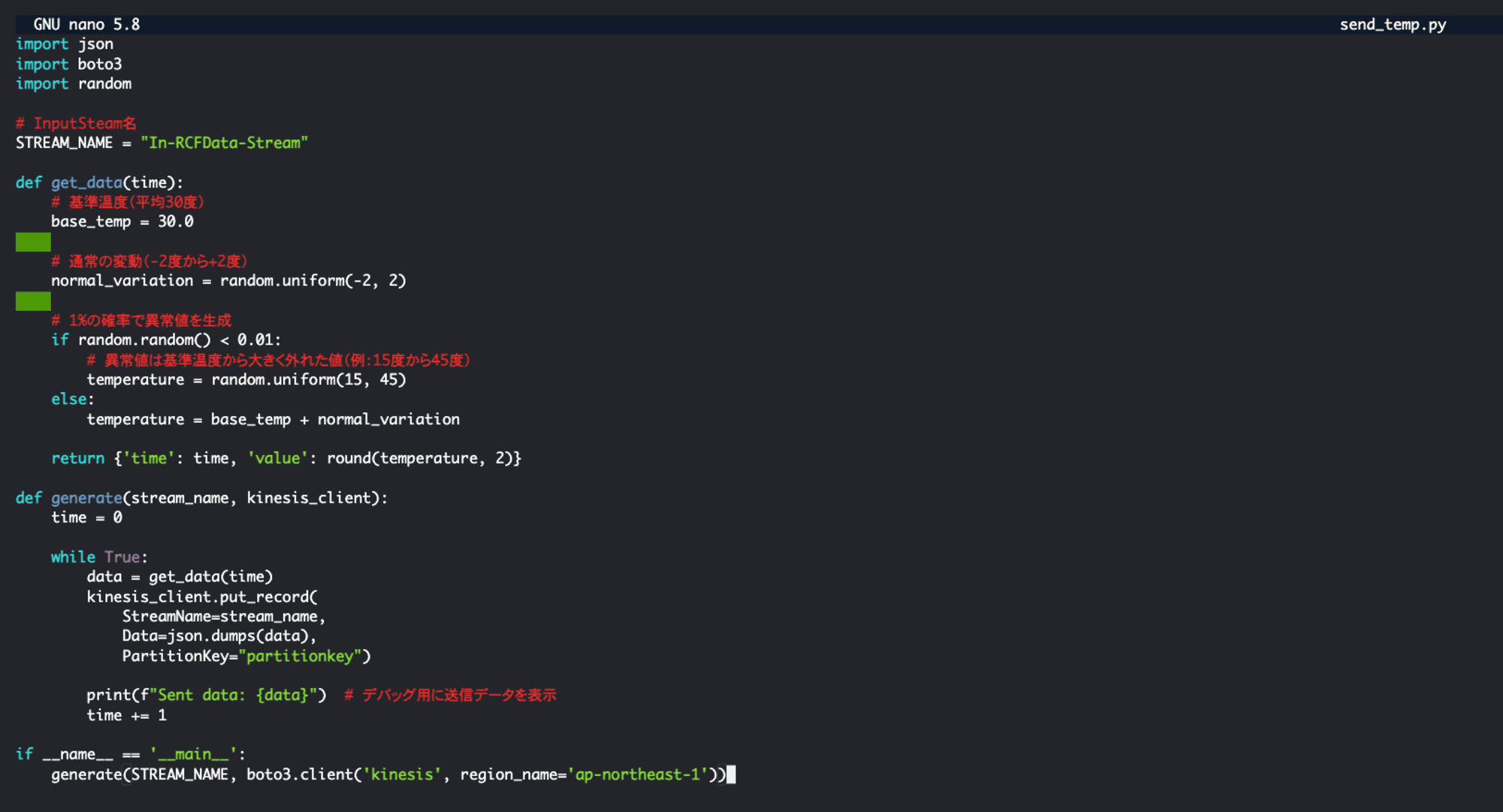Click the print(f"Sent data: {data}") call
This screenshot has width=1503, height=812.
point(207,696)
